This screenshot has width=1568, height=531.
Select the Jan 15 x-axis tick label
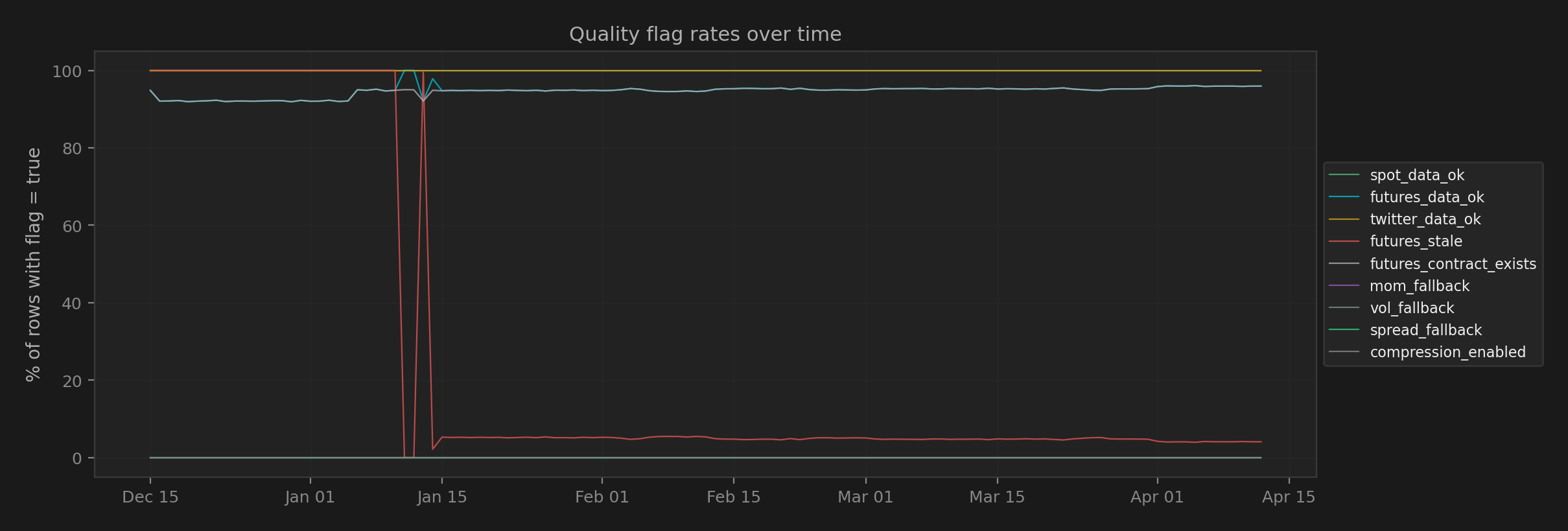tap(442, 497)
